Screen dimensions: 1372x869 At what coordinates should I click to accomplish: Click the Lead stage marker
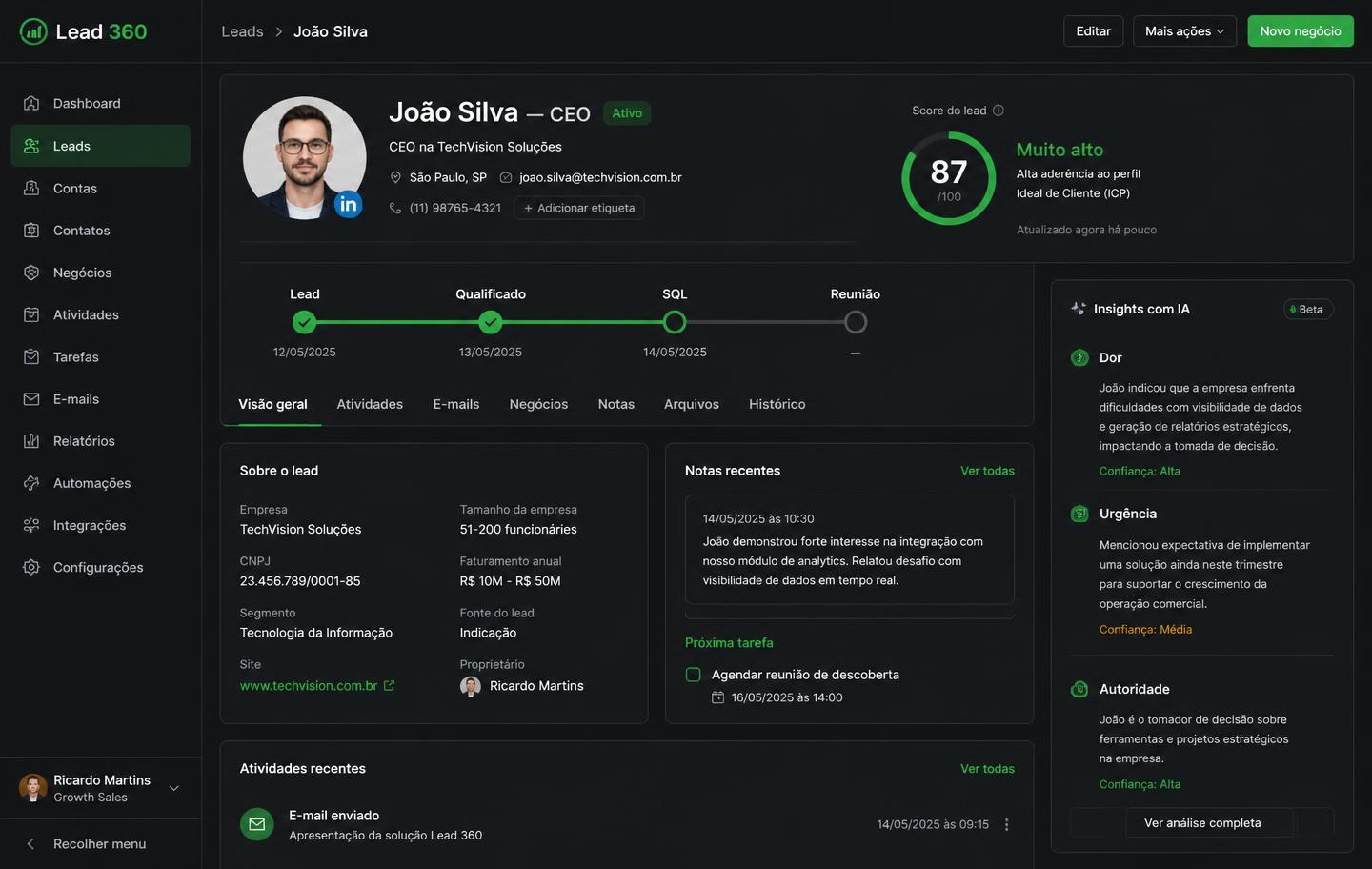[305, 322]
